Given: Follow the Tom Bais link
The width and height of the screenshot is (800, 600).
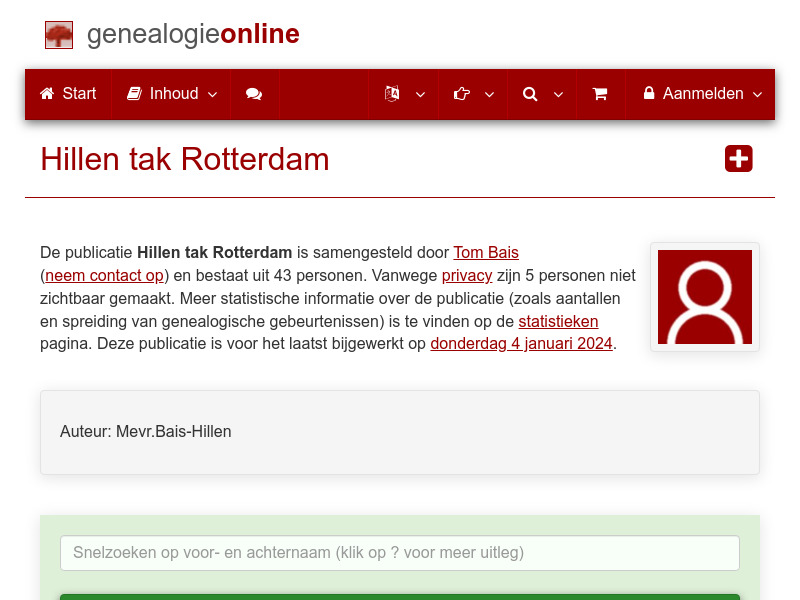Looking at the screenshot, I should click(x=486, y=252).
